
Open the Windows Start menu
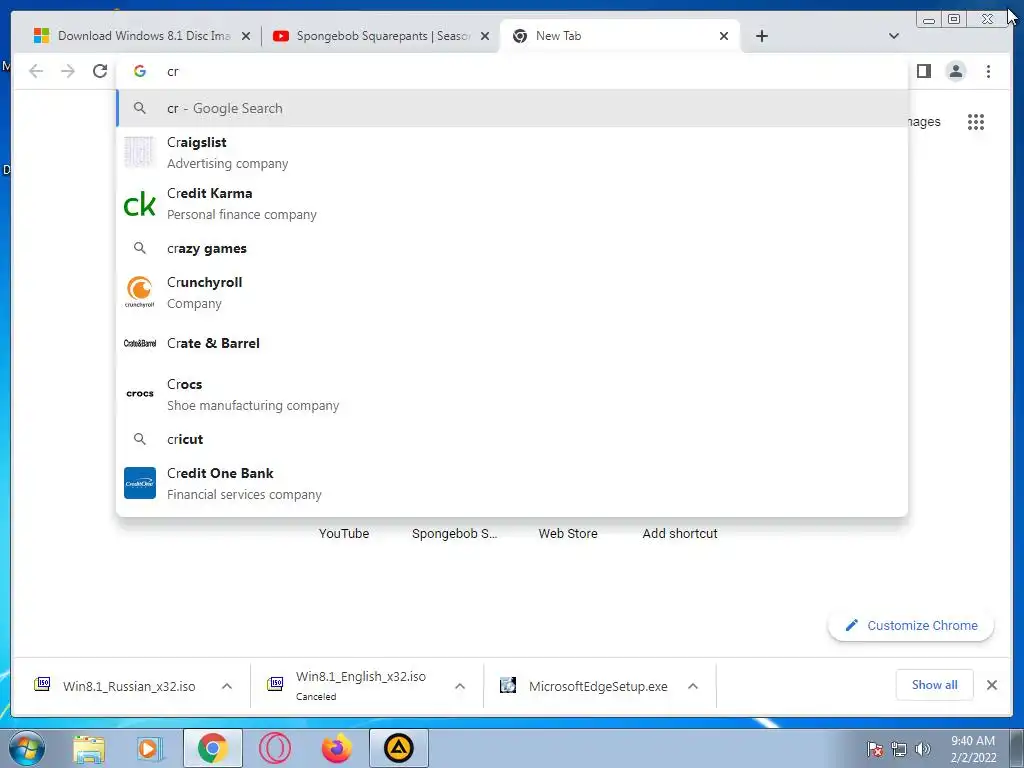(27, 748)
